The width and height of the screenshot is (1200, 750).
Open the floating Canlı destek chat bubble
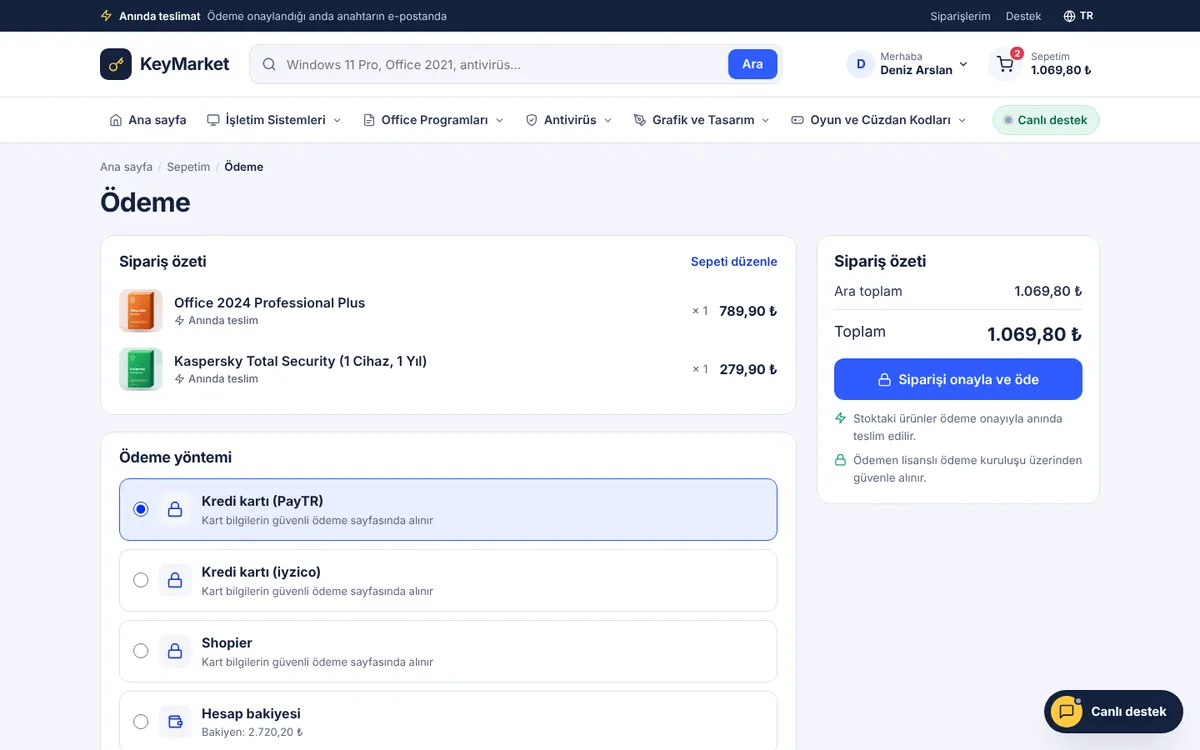[x=1114, y=712]
